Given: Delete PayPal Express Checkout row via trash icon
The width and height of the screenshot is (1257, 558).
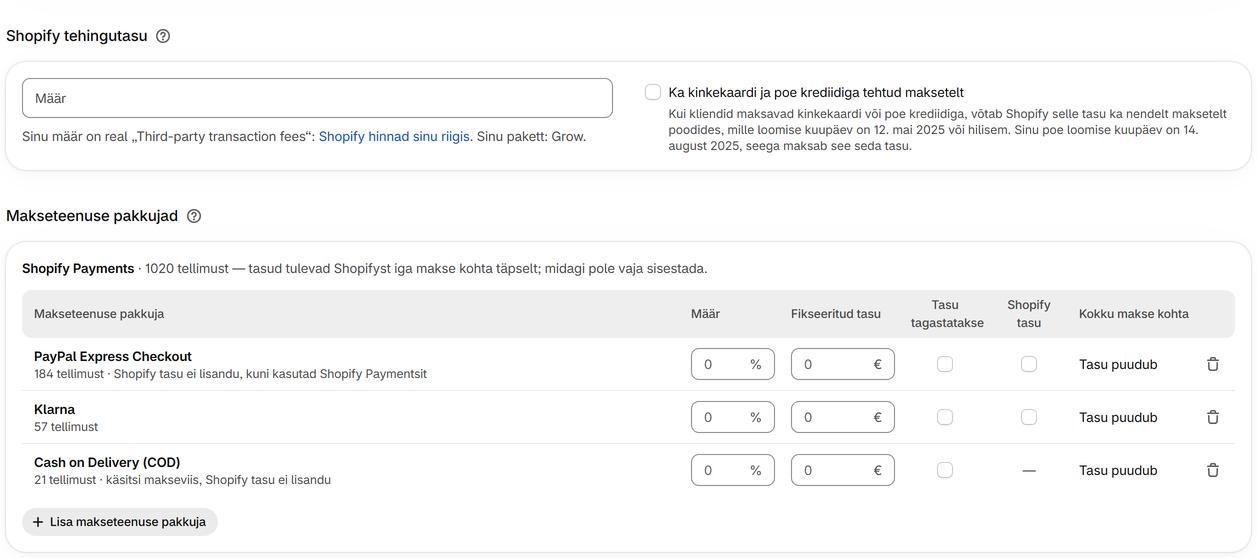Looking at the screenshot, I should [x=1213, y=364].
